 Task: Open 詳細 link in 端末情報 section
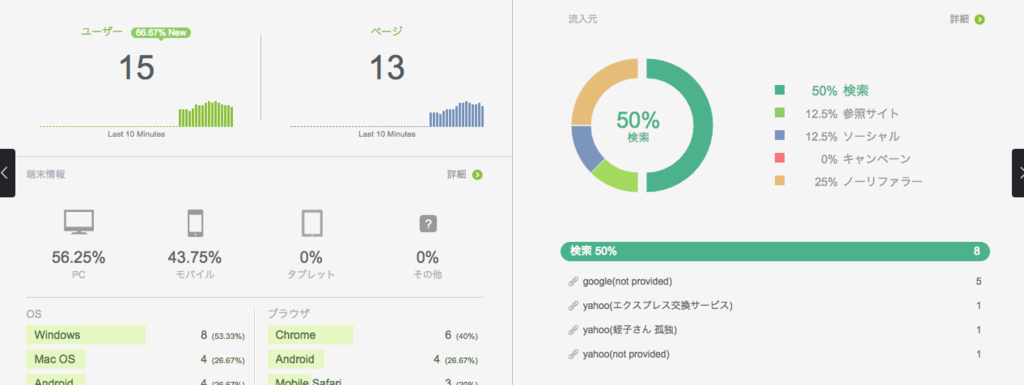click(456, 174)
